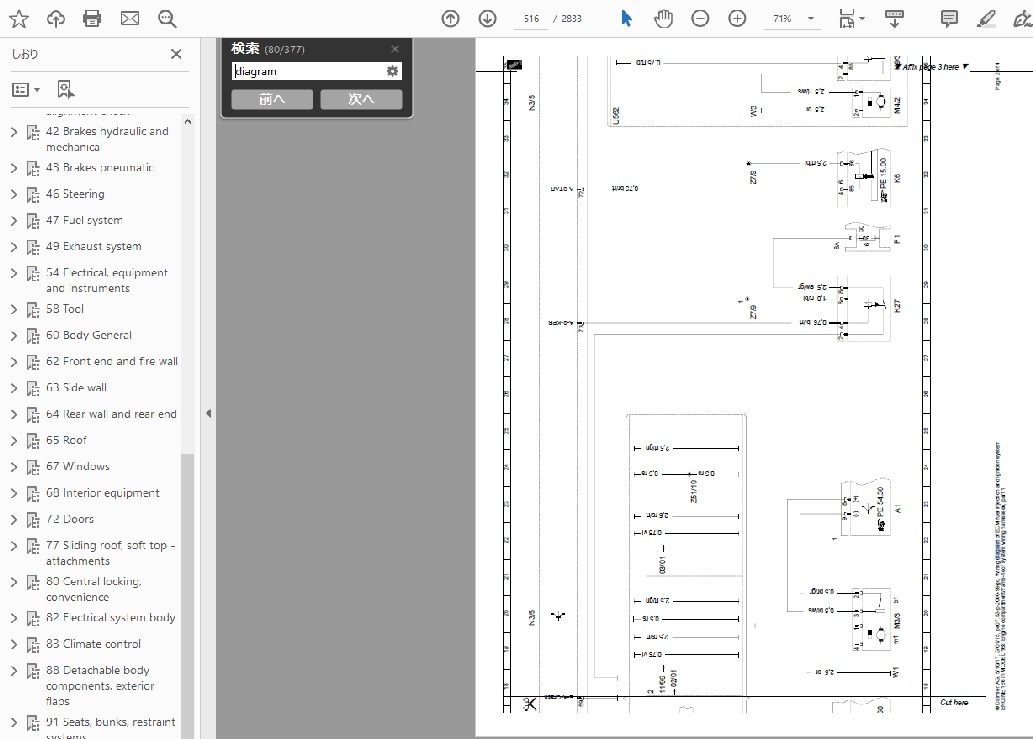The image size is (1033, 739).
Task: Open the 62 Front end and fire wall bookmark
Action: tap(112, 362)
